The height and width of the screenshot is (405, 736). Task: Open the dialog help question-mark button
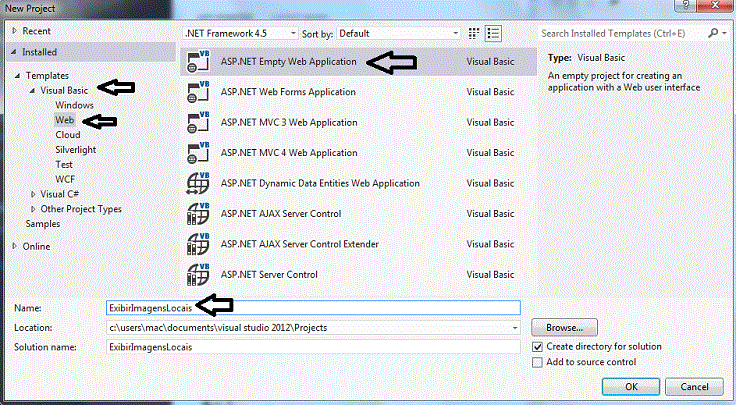point(685,5)
